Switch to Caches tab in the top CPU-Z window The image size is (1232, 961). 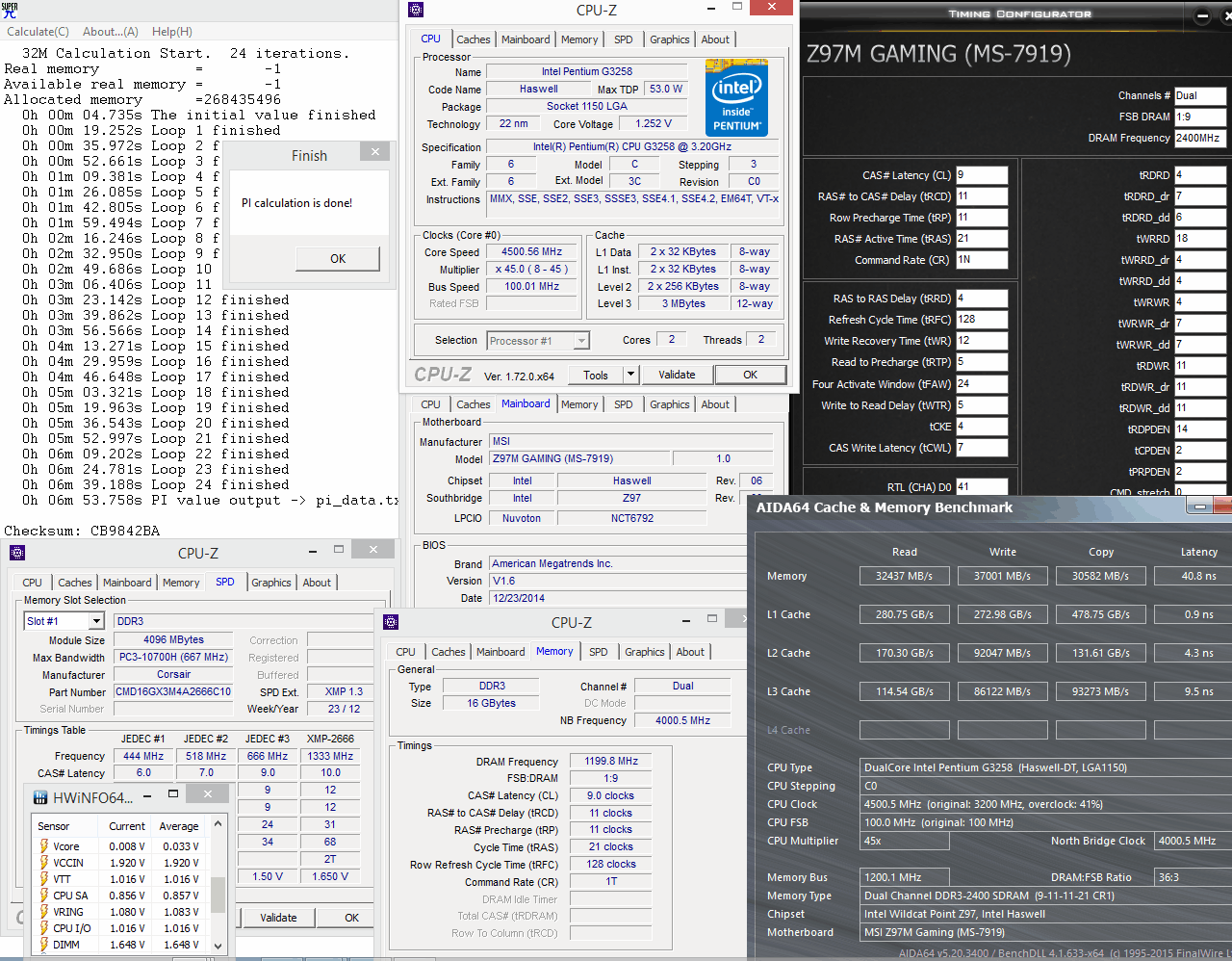[474, 39]
